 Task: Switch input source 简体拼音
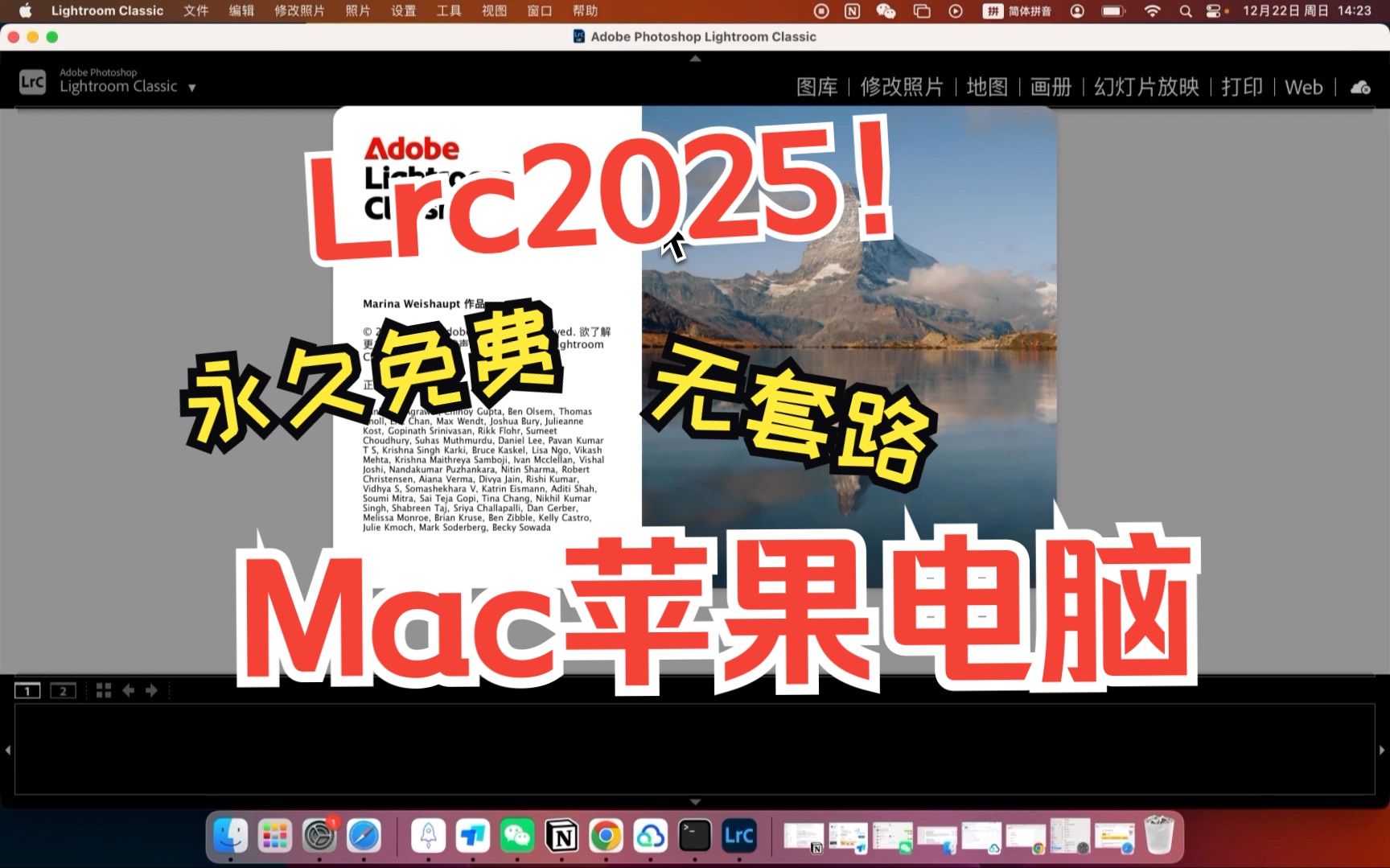coord(1017,10)
